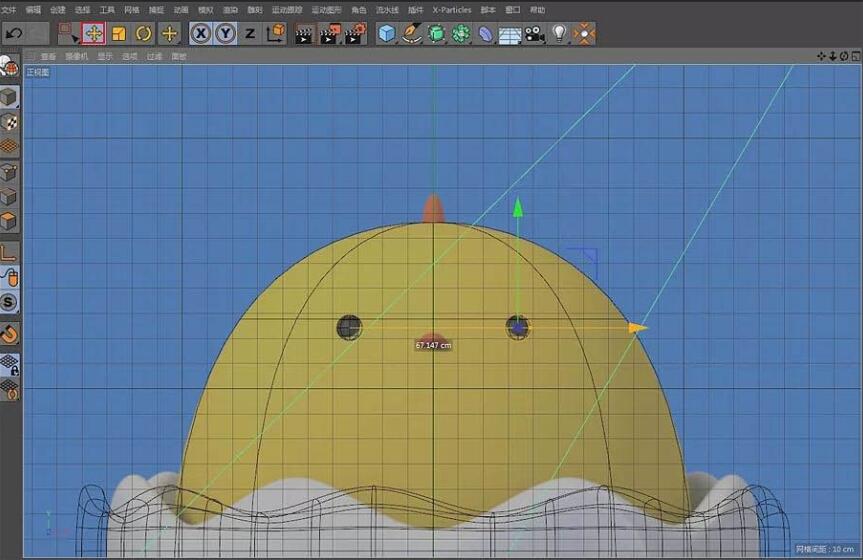This screenshot has width=863, height=560.
Task: Toggle the X axis lock
Action: coord(201,34)
